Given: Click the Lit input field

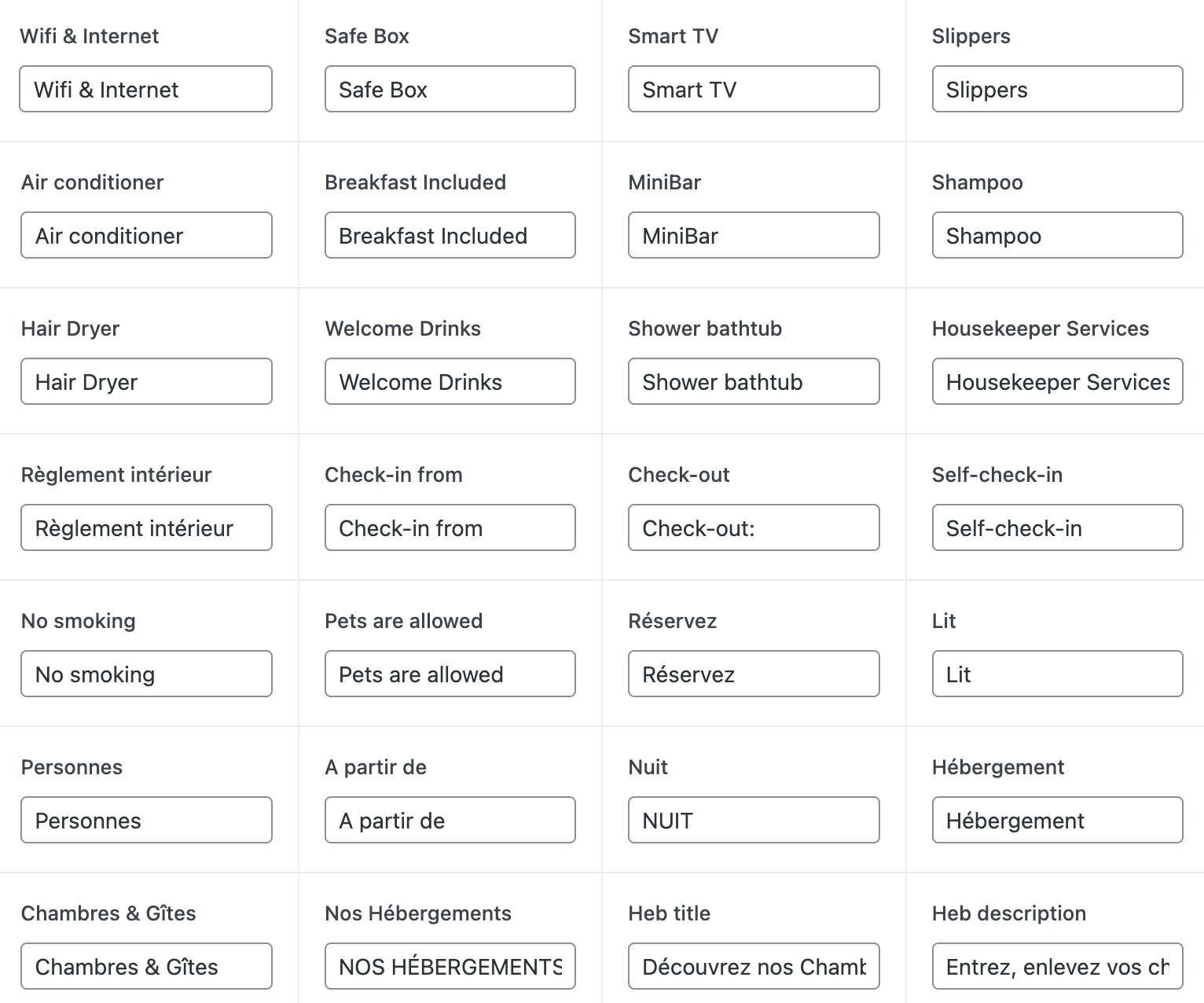Looking at the screenshot, I should point(1057,674).
